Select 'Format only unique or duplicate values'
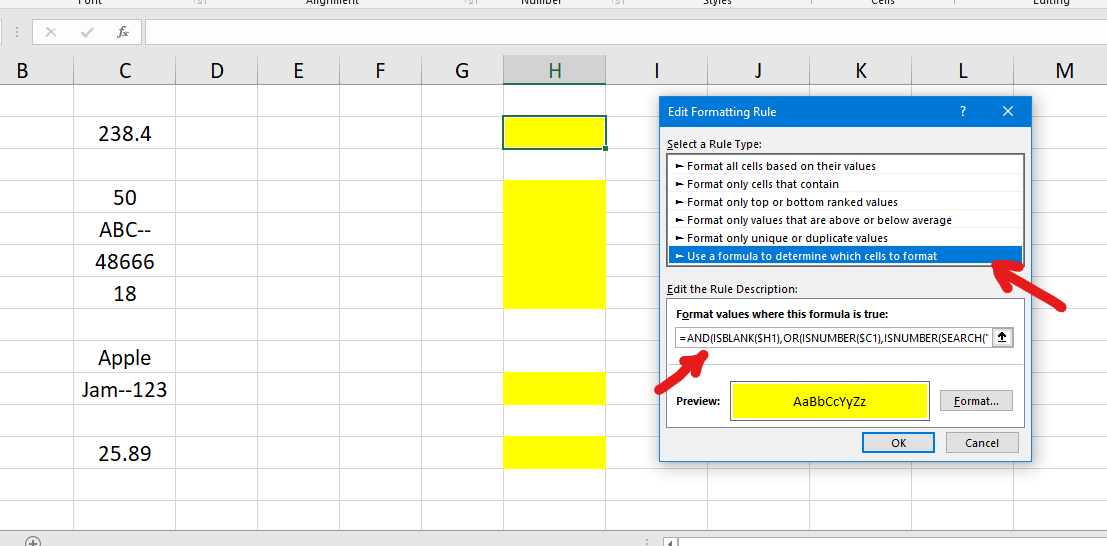The height and width of the screenshot is (546, 1107). 845,238
